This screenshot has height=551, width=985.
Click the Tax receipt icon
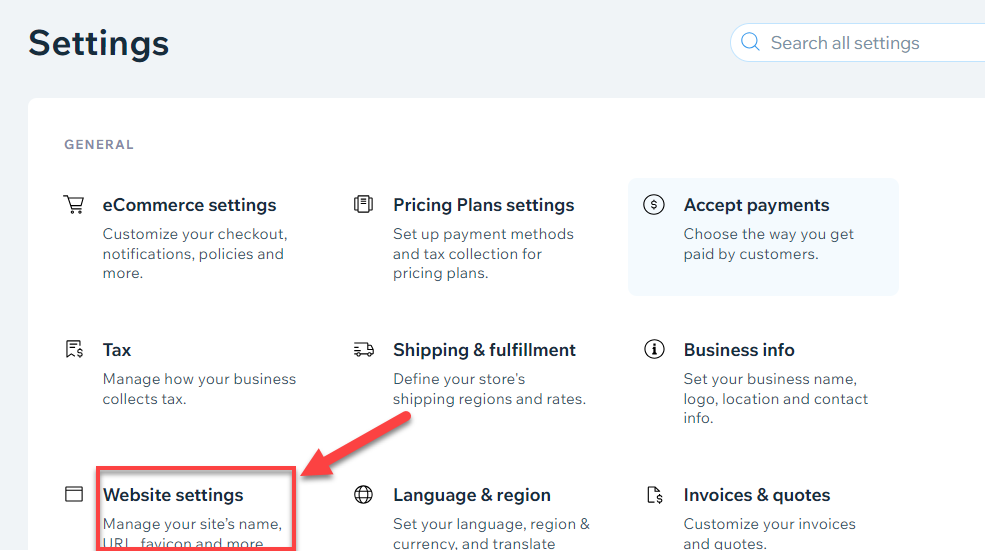coord(74,349)
